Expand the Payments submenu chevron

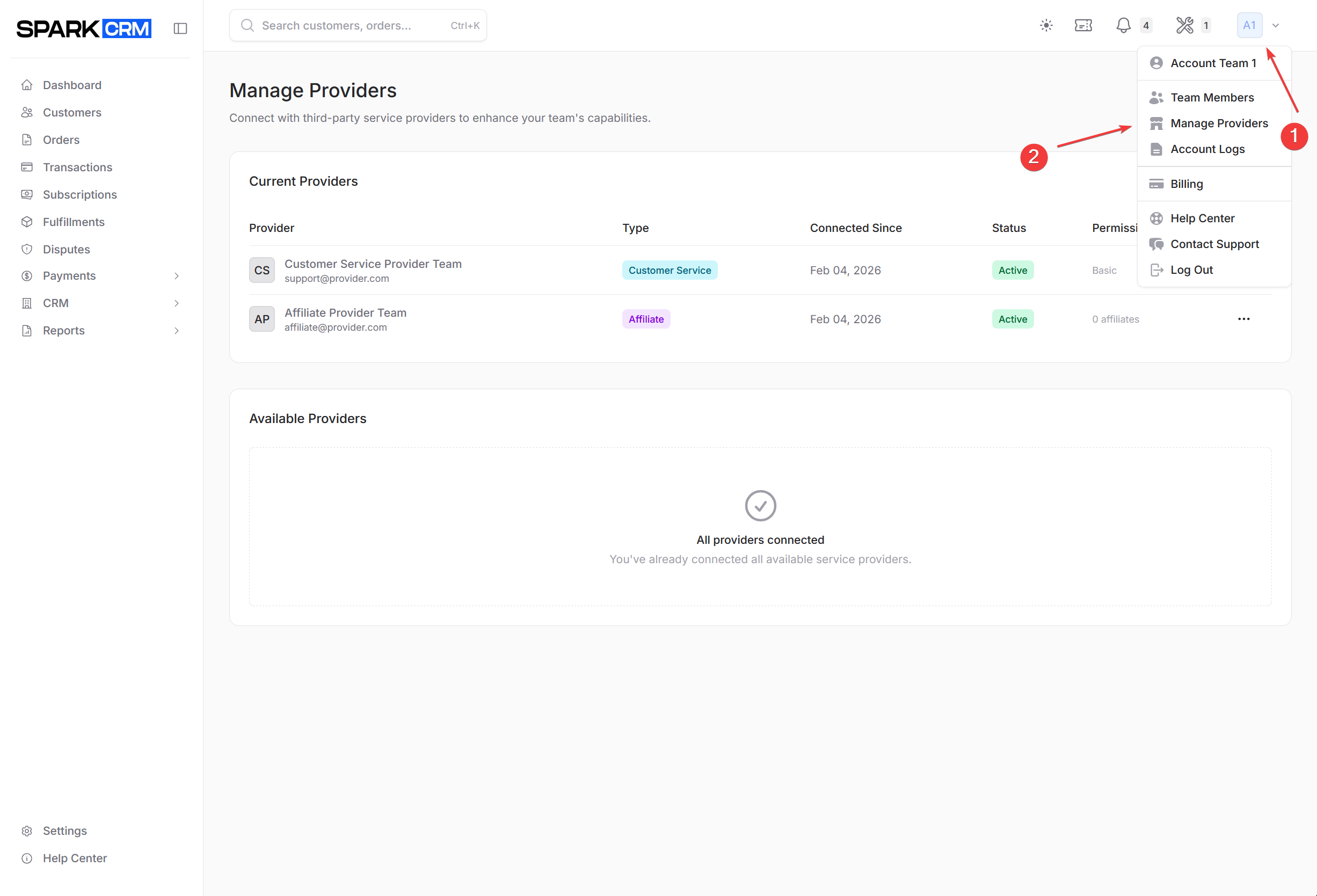click(176, 276)
